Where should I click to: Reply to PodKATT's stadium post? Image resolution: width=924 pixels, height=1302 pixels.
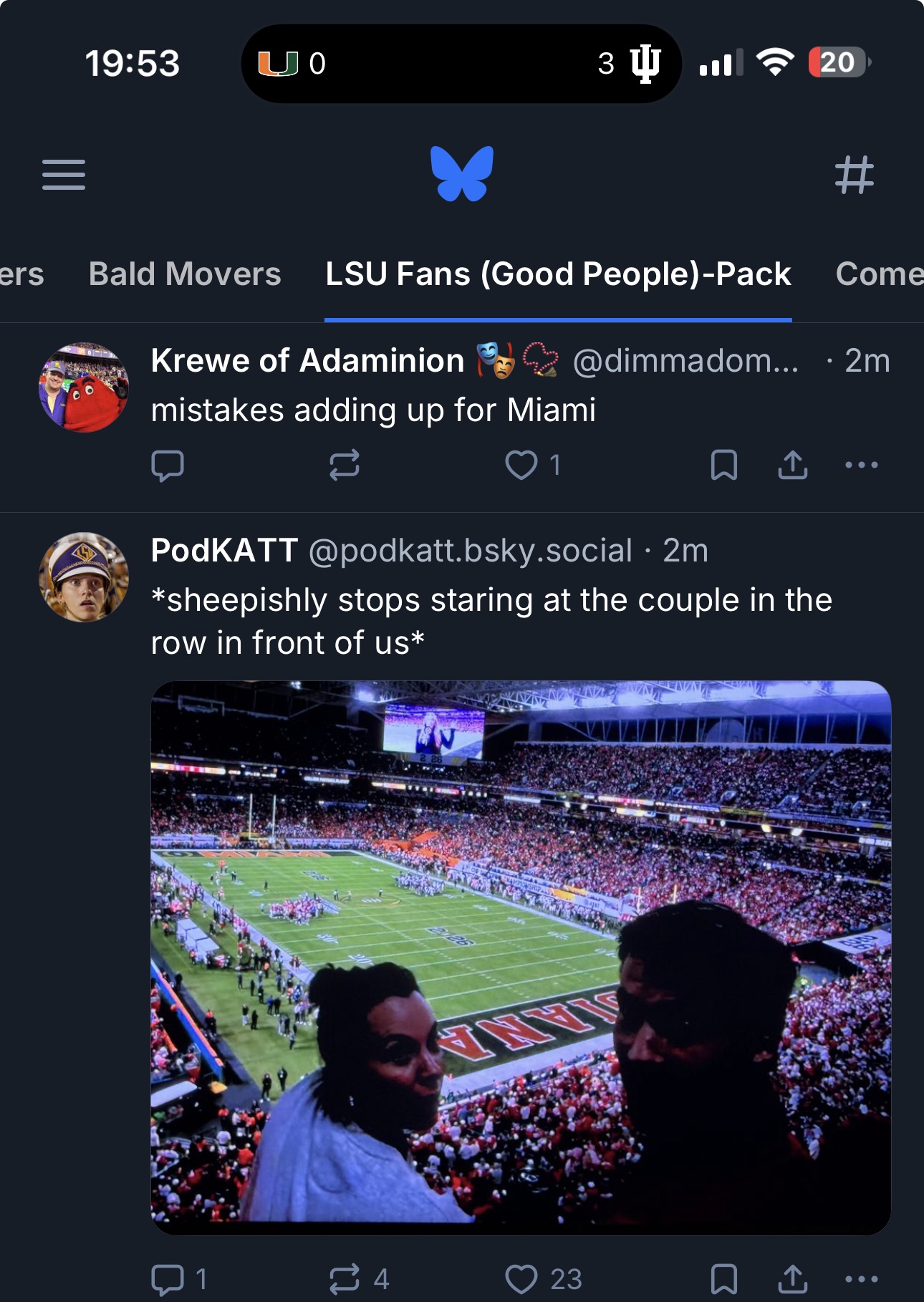pyautogui.click(x=169, y=1279)
